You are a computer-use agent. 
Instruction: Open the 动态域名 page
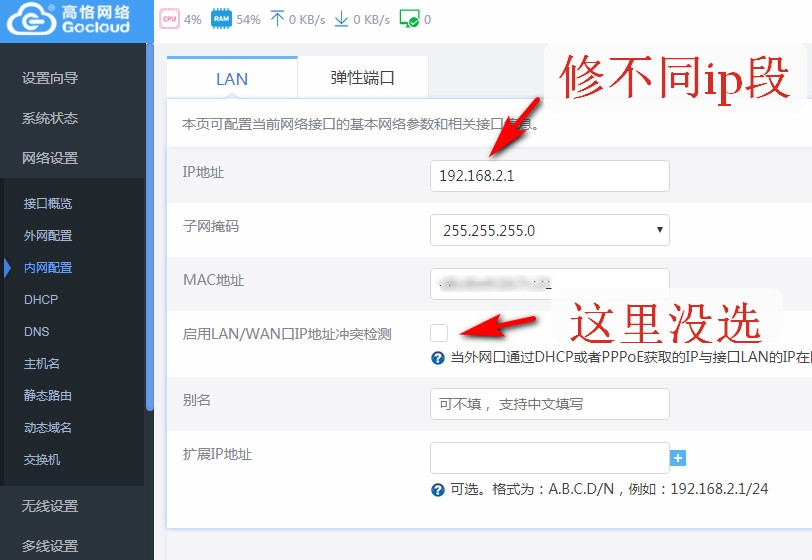(x=48, y=428)
